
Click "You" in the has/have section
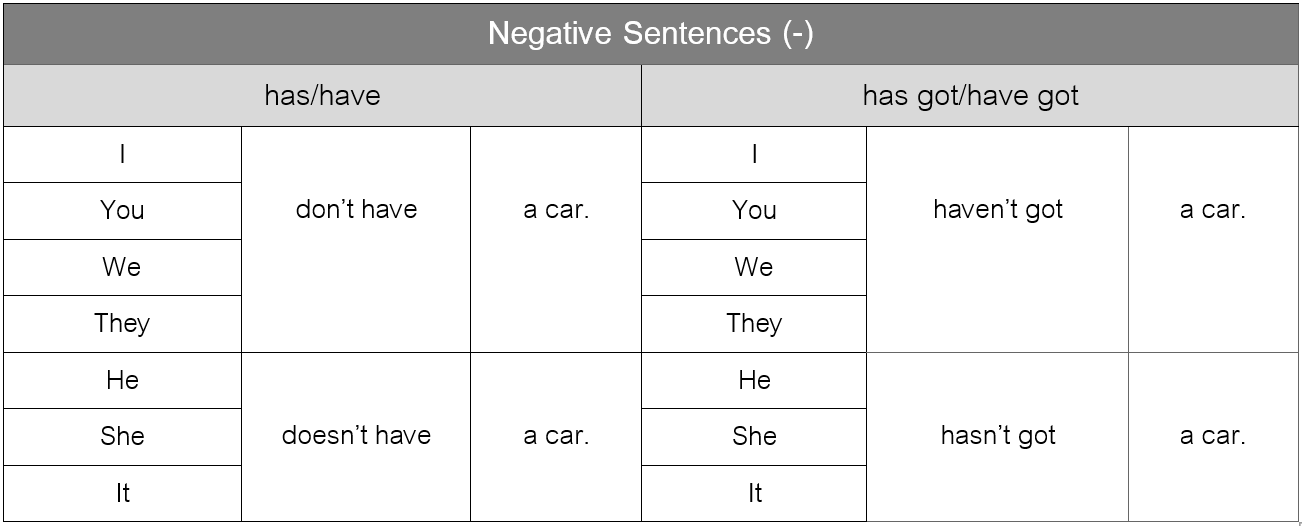122,211
